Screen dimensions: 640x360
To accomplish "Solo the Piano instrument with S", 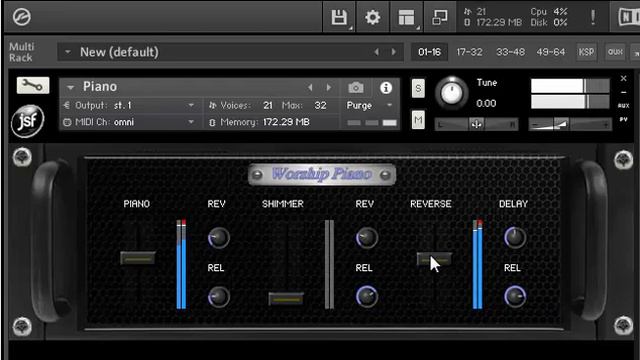I will [x=418, y=89].
